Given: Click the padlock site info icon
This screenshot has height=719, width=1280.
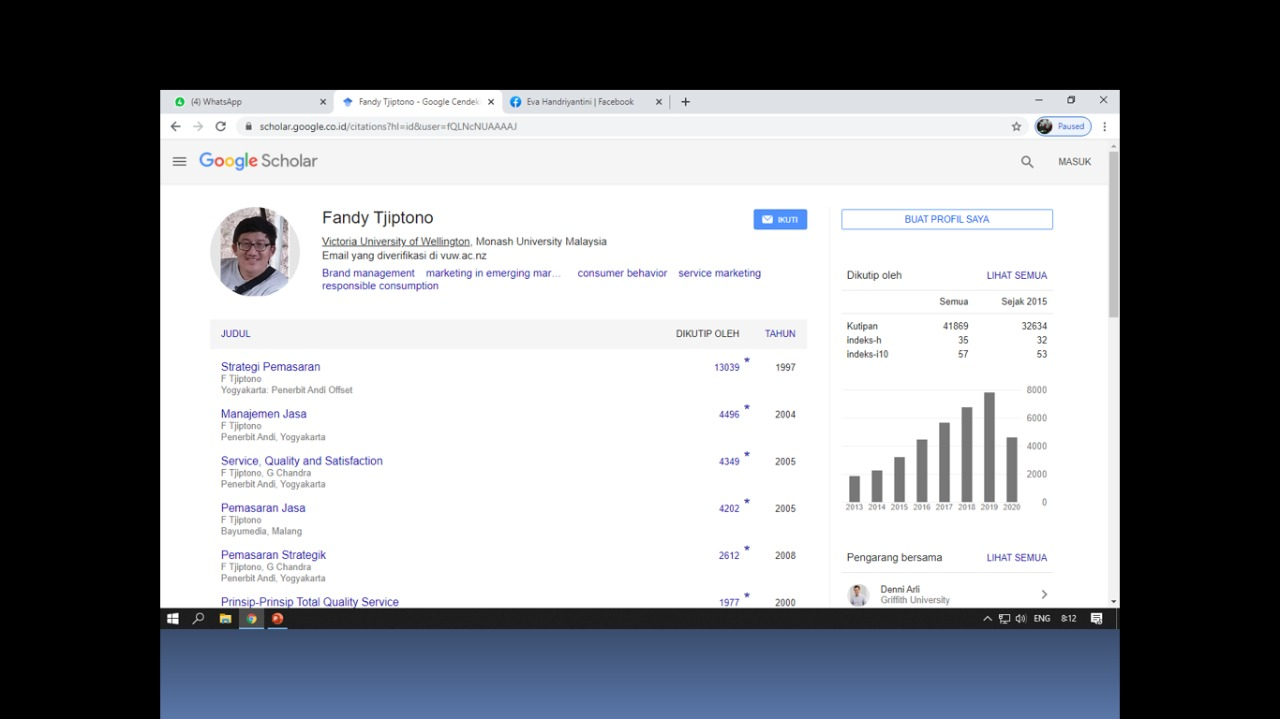Looking at the screenshot, I should (248, 127).
